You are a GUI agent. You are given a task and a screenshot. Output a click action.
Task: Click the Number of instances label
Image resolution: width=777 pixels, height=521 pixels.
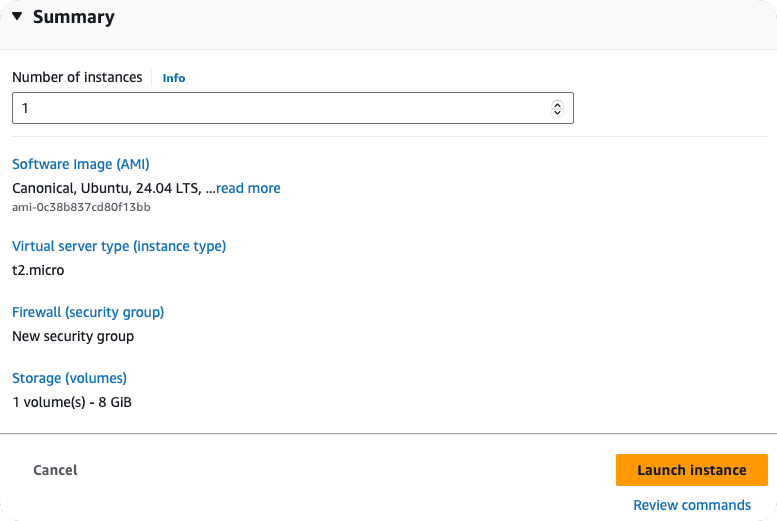coord(77,77)
